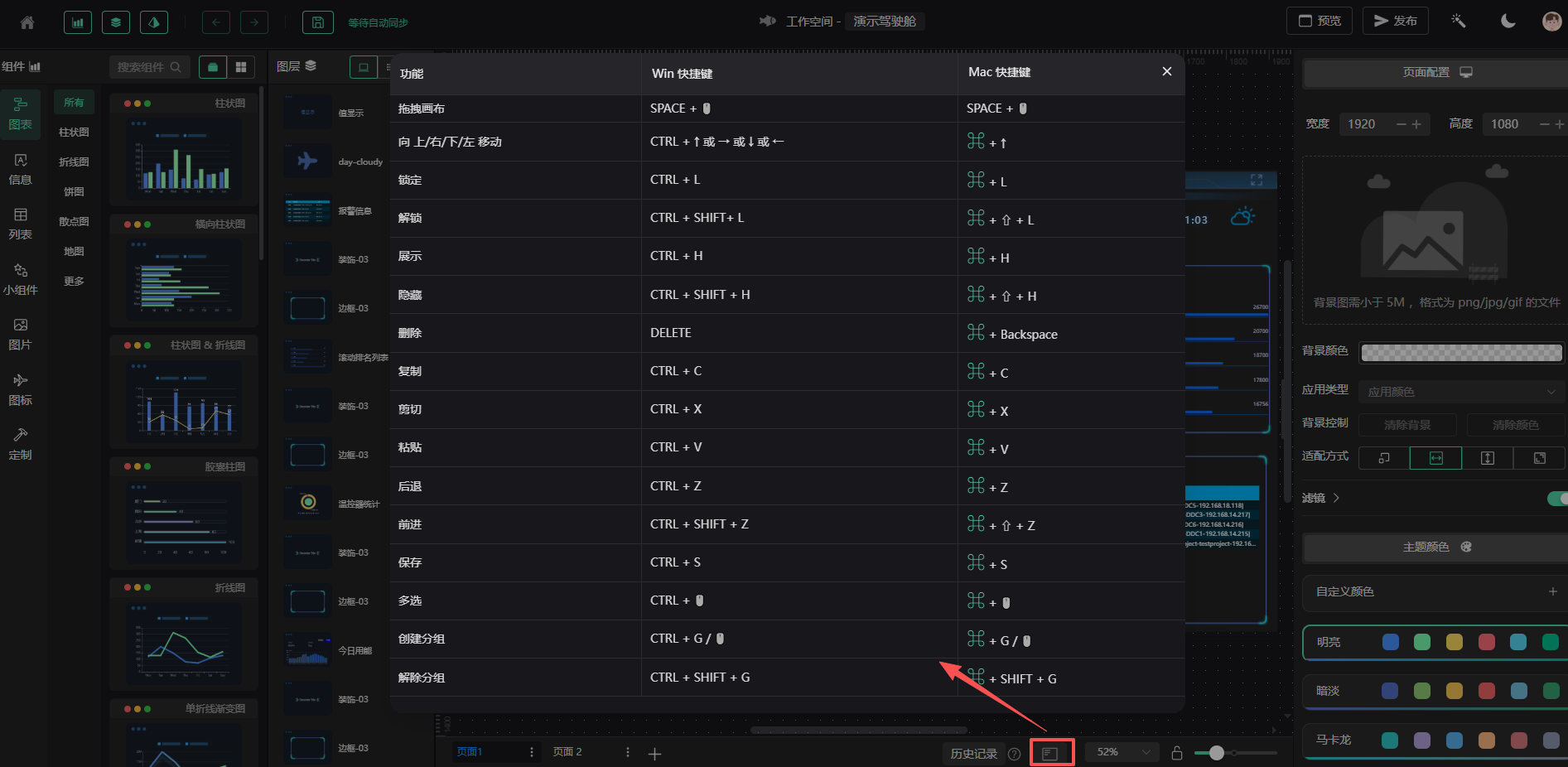The image size is (1568, 767).
Task: Open the 应用类型 dropdown
Action: (1461, 392)
